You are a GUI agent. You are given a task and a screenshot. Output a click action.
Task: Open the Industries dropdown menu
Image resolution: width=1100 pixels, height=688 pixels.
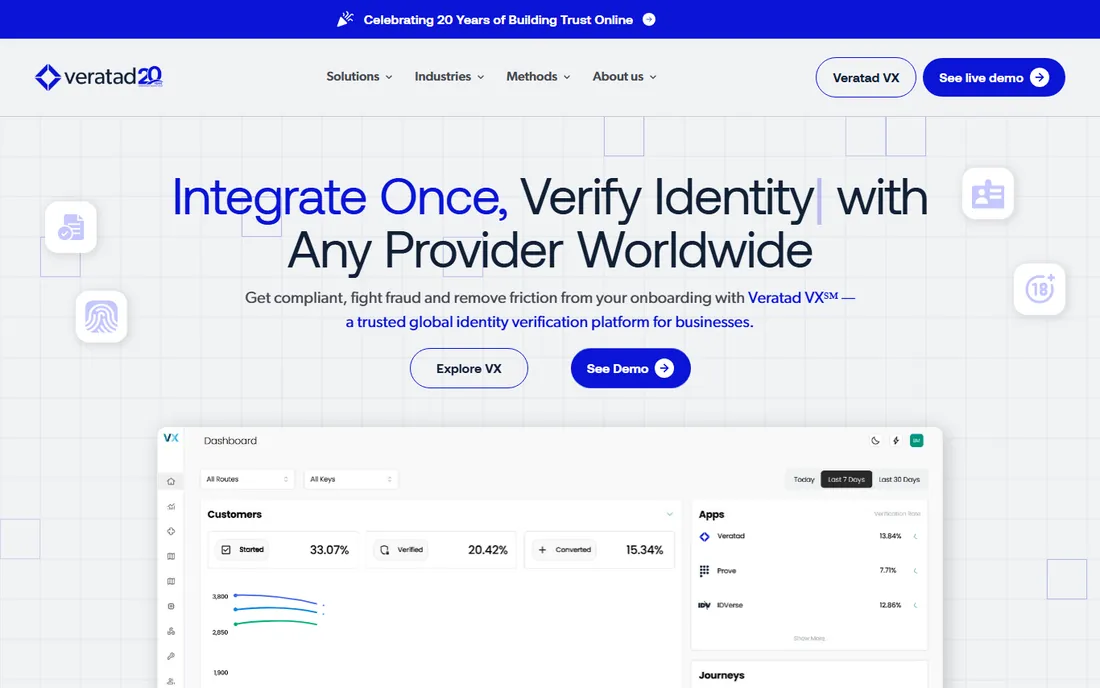450,76
